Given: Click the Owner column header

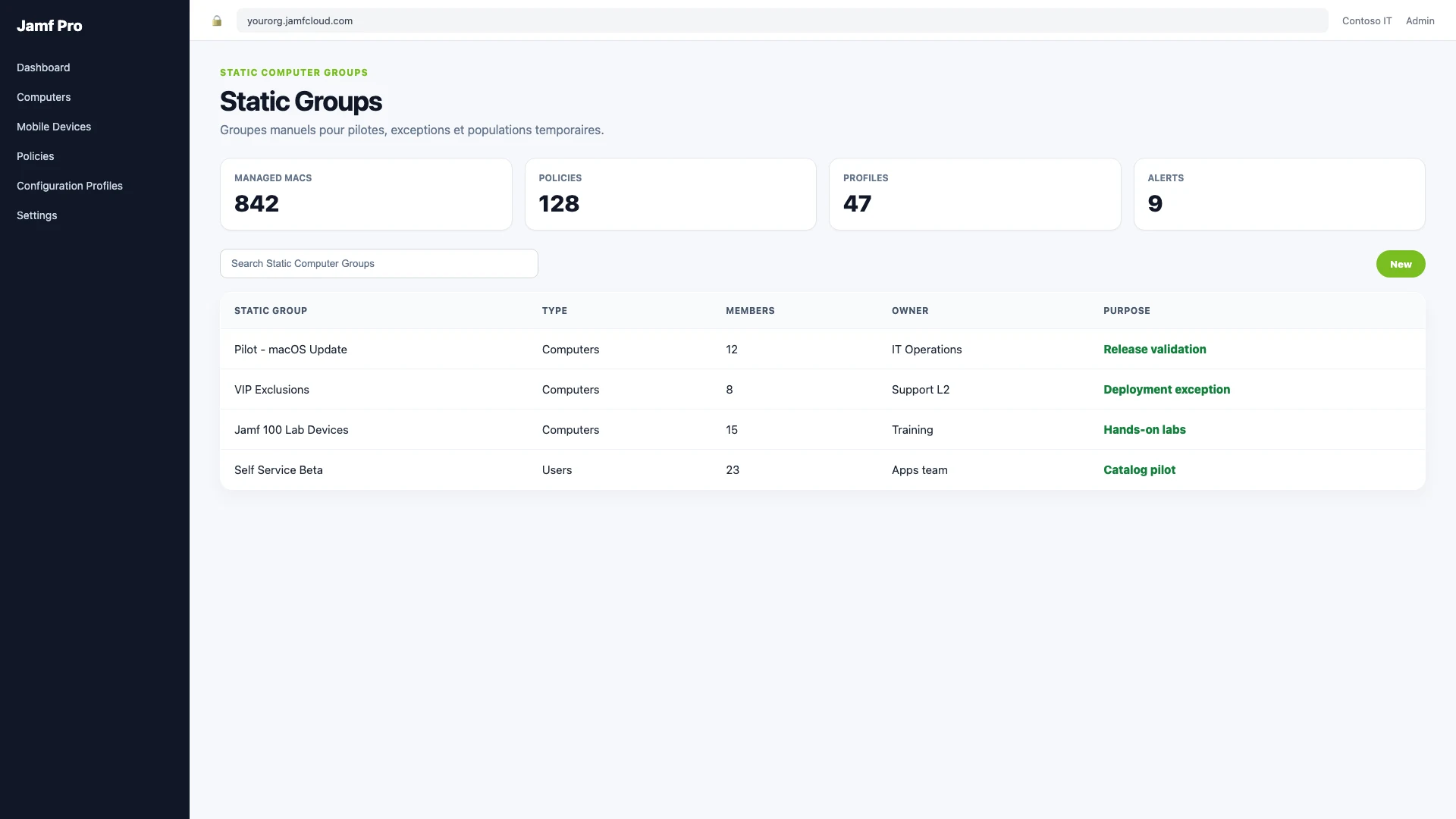Looking at the screenshot, I should (910, 310).
